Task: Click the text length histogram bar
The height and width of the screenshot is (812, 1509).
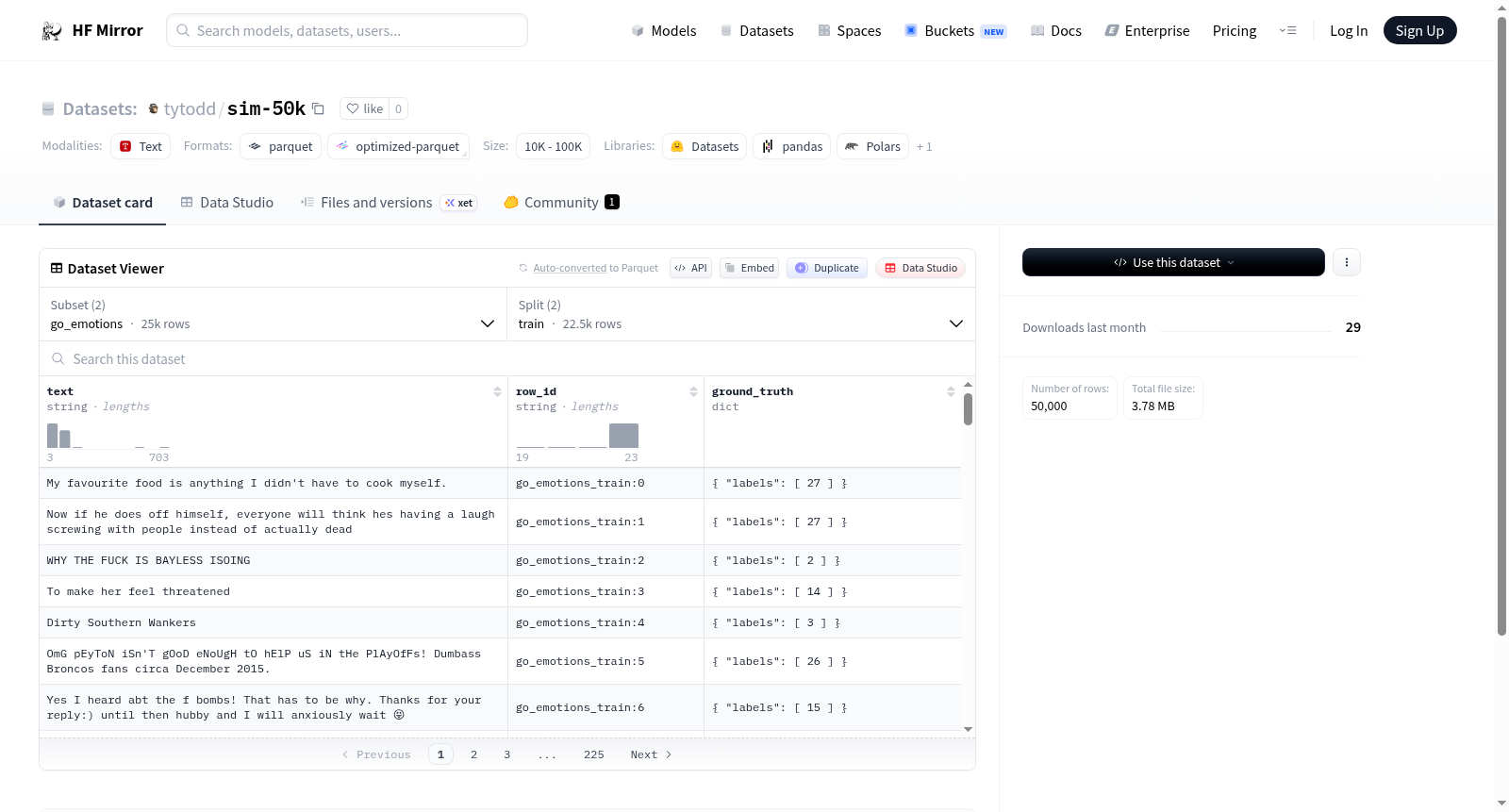Action: coord(53,435)
